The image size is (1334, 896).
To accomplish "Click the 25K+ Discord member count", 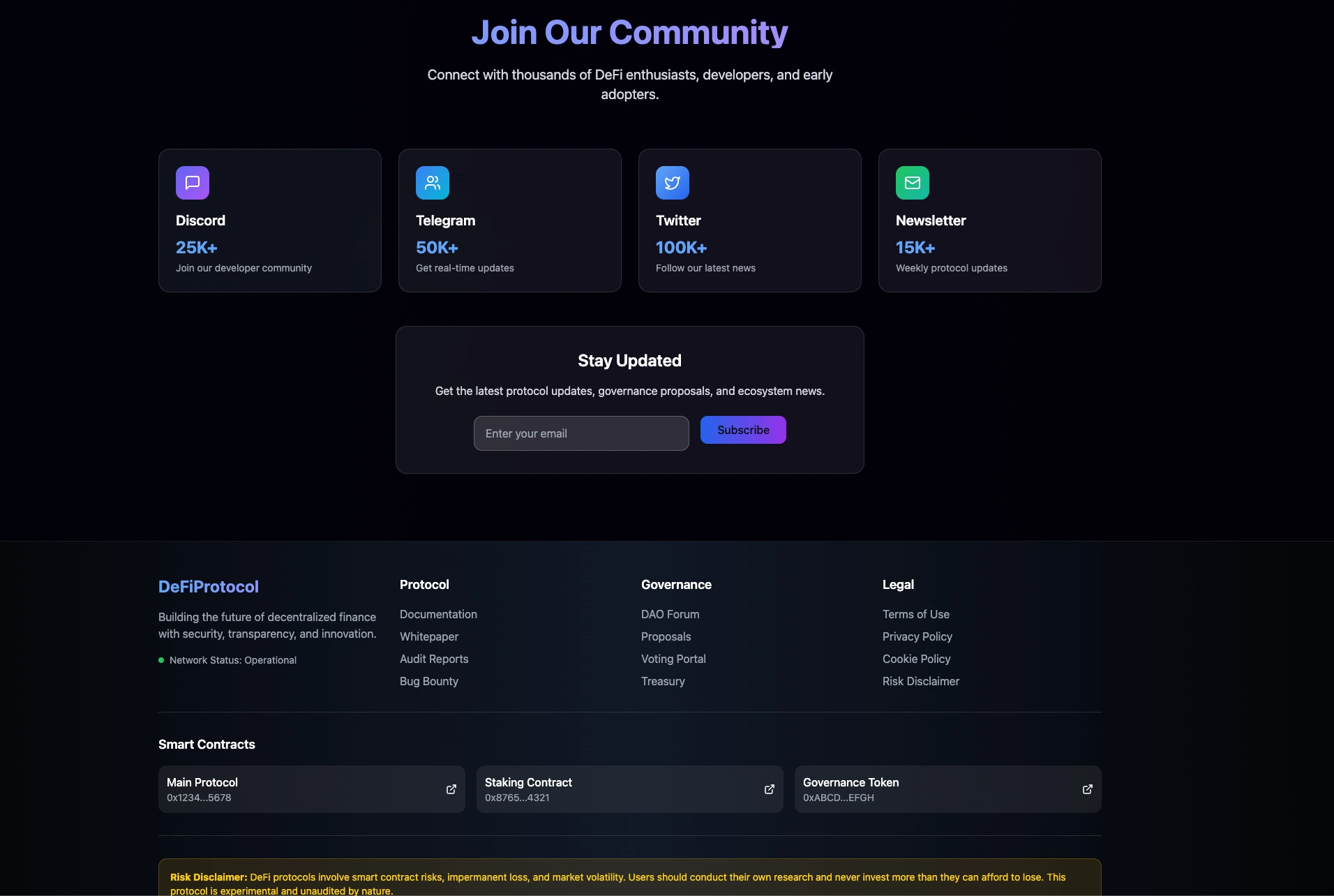I will (x=197, y=248).
